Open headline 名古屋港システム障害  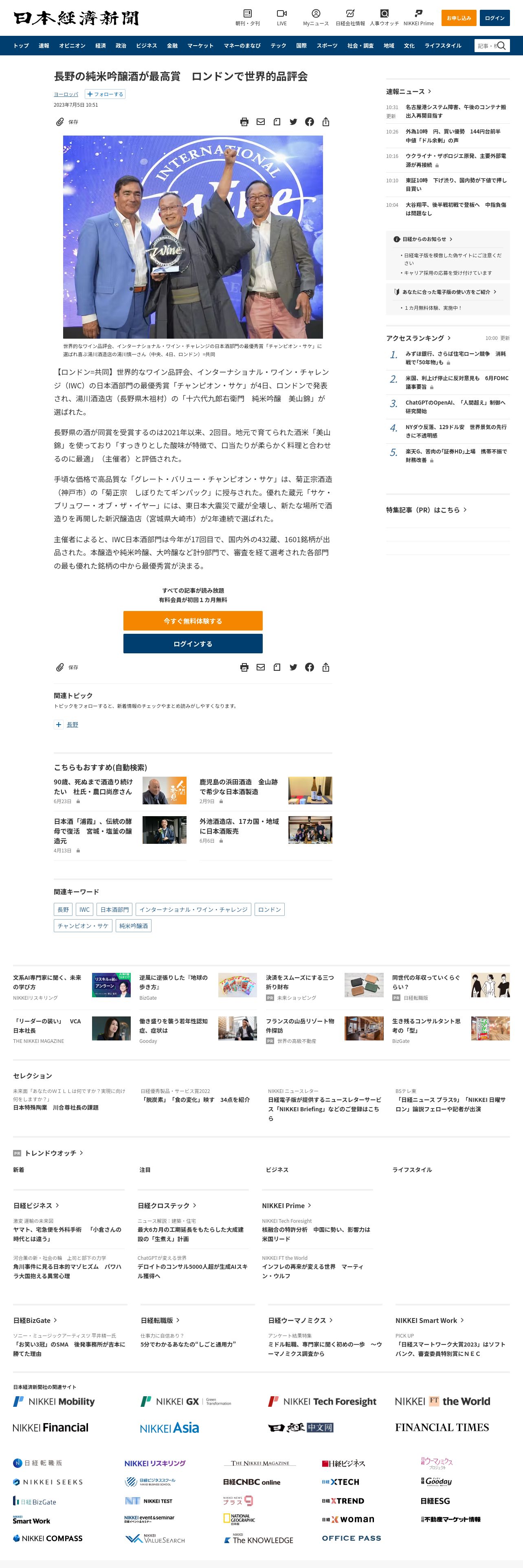(x=455, y=112)
